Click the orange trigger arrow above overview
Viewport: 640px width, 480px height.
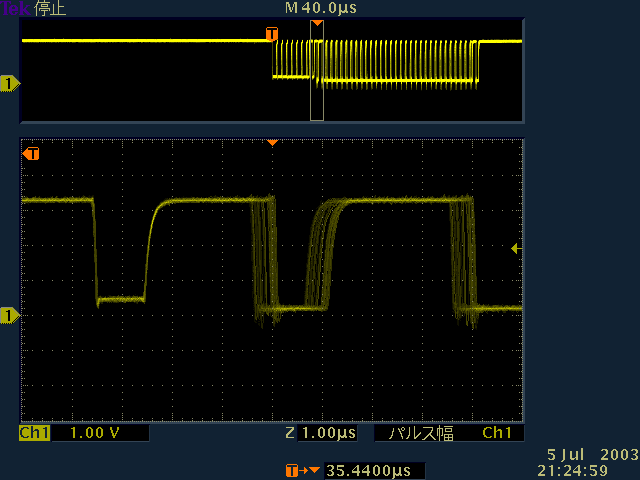click(x=317, y=23)
